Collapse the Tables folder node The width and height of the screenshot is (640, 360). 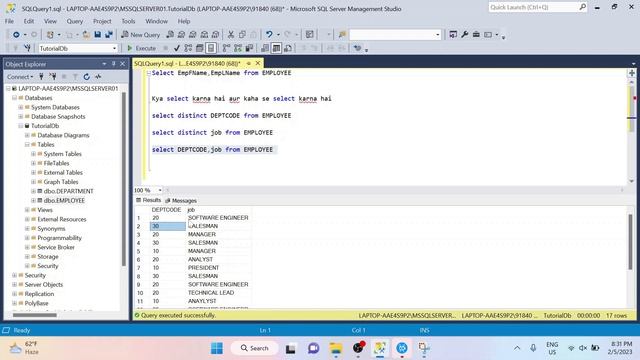[x=27, y=145]
